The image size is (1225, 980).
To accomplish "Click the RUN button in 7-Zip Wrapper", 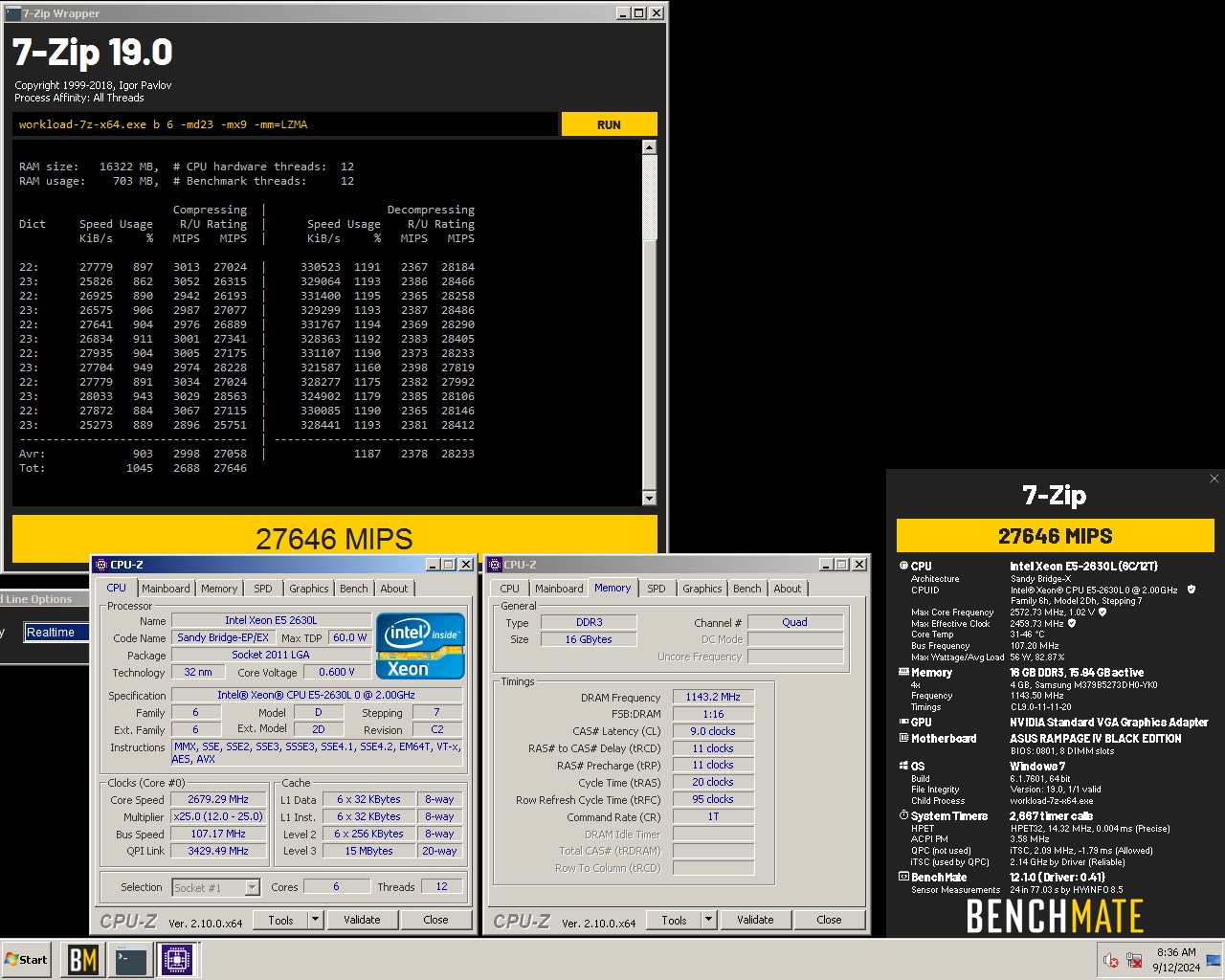I will click(609, 124).
